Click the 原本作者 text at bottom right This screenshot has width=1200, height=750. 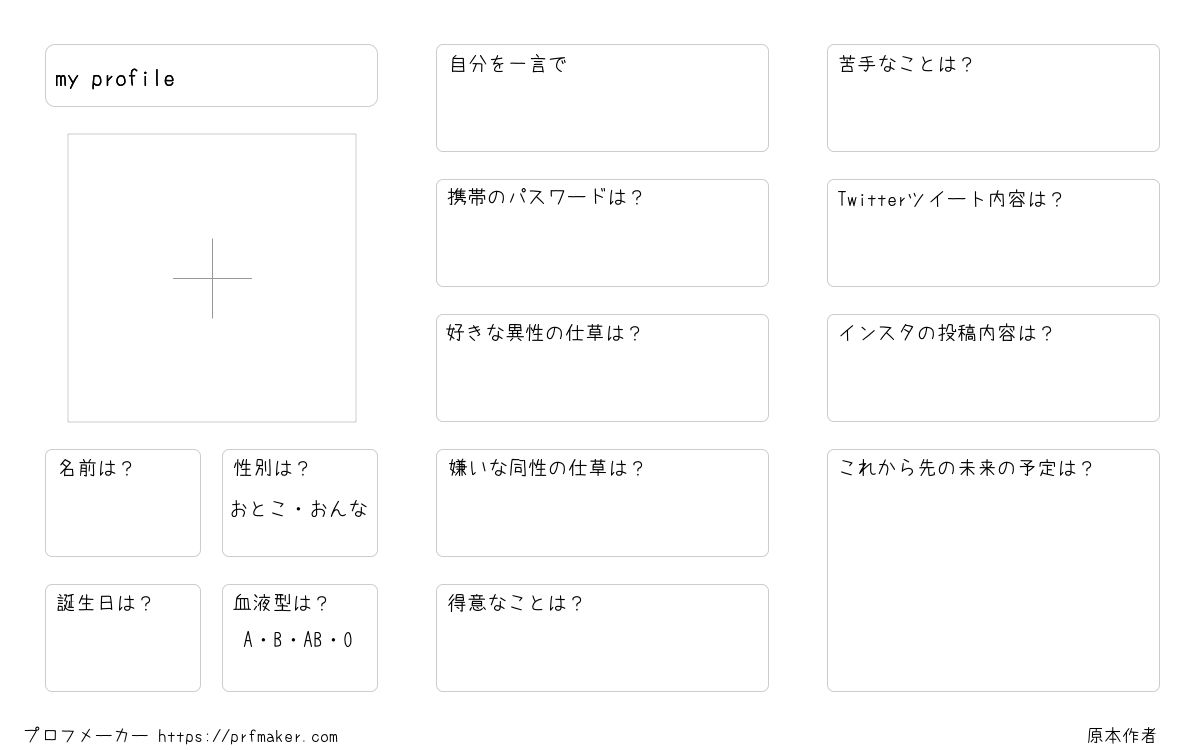coord(1122,736)
